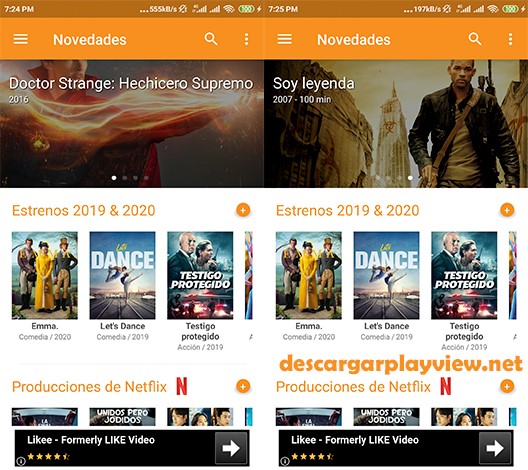Tap 'Comedia / 2020' under Emma., left screen

tap(45, 337)
